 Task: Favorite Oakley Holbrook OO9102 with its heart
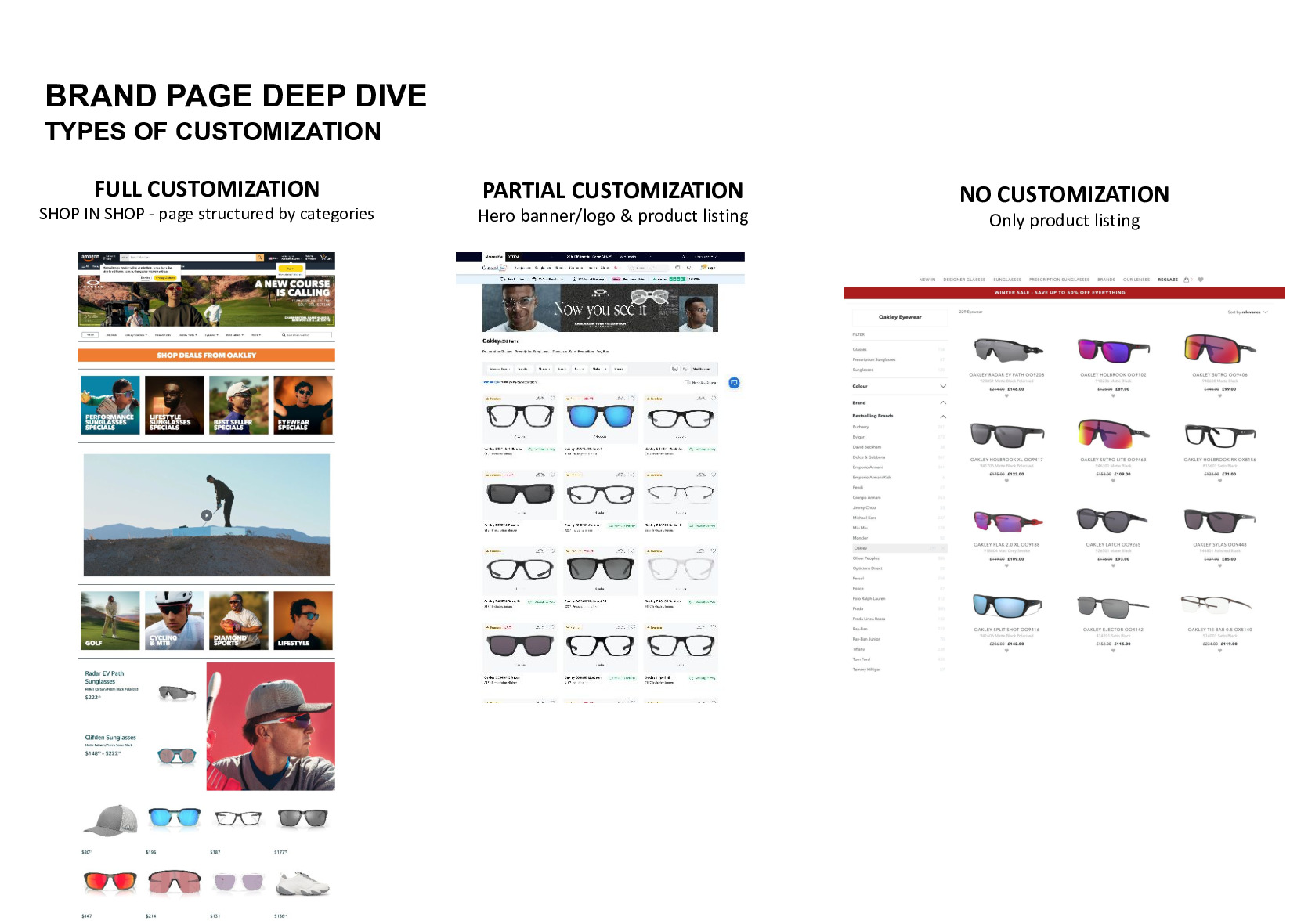[x=1113, y=396]
